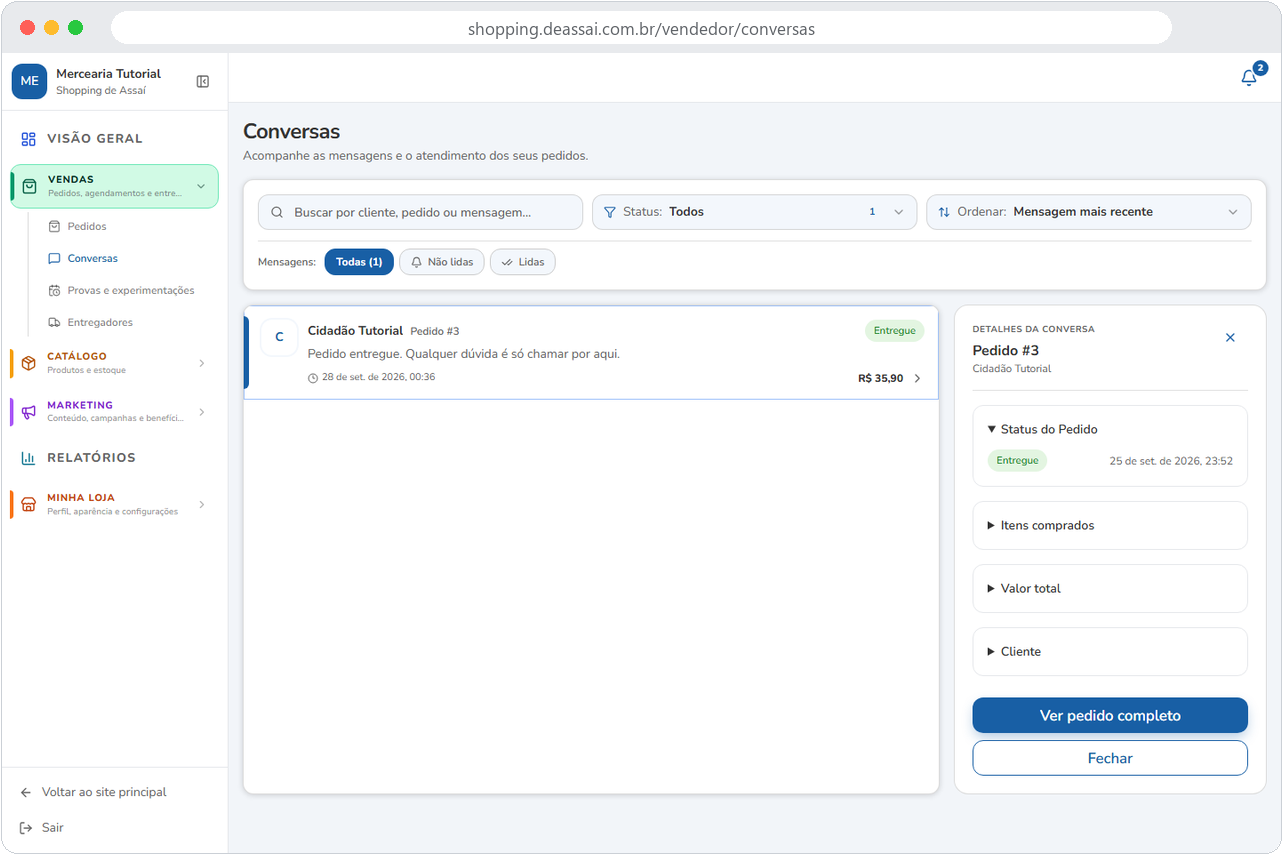Viewport: 1282px width, 854px height.
Task: Click the Relatórios bar chart icon
Action: [x=28, y=458]
